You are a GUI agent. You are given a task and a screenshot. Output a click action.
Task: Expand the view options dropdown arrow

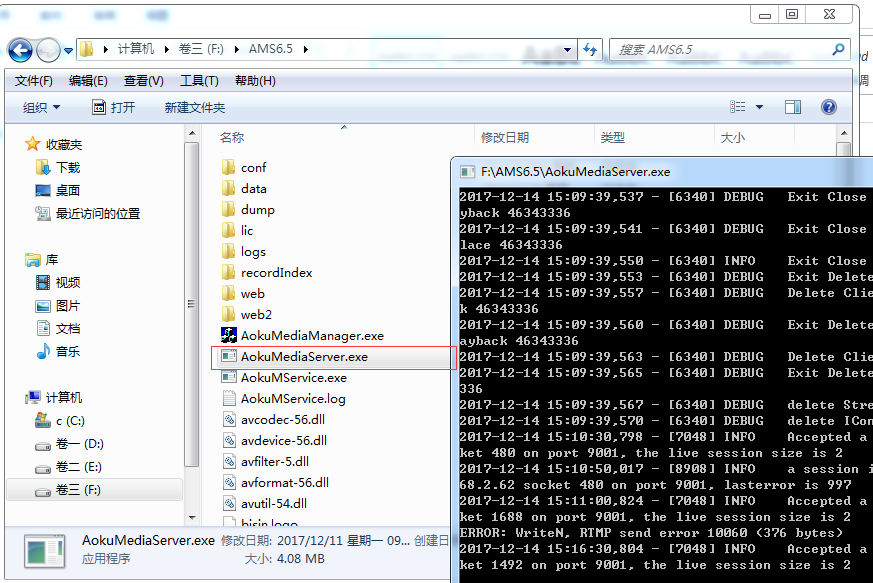tap(759, 107)
